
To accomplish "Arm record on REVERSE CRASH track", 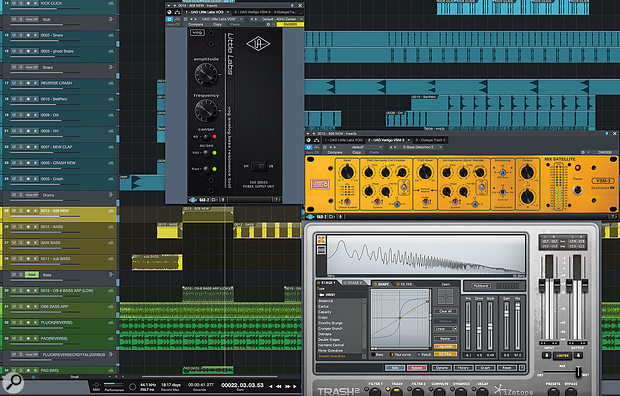I will [28, 83].
